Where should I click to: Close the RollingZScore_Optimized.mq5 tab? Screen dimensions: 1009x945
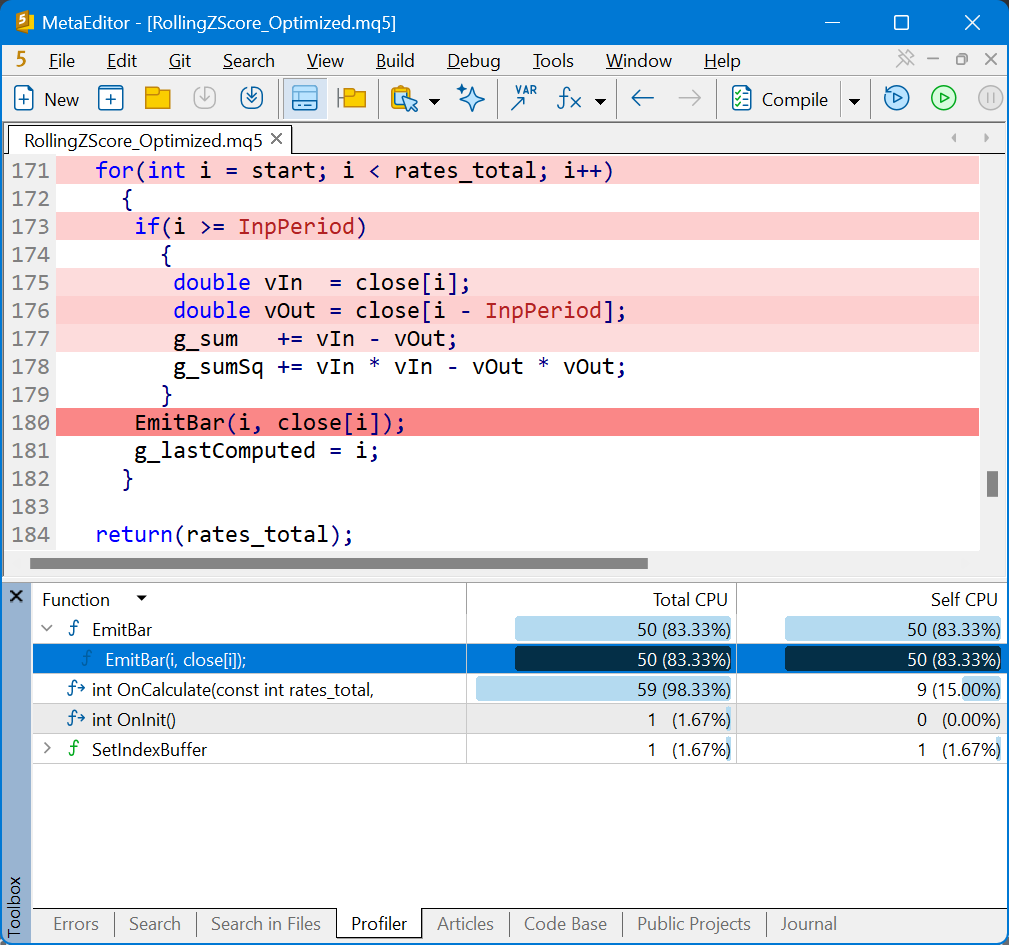pos(277,139)
